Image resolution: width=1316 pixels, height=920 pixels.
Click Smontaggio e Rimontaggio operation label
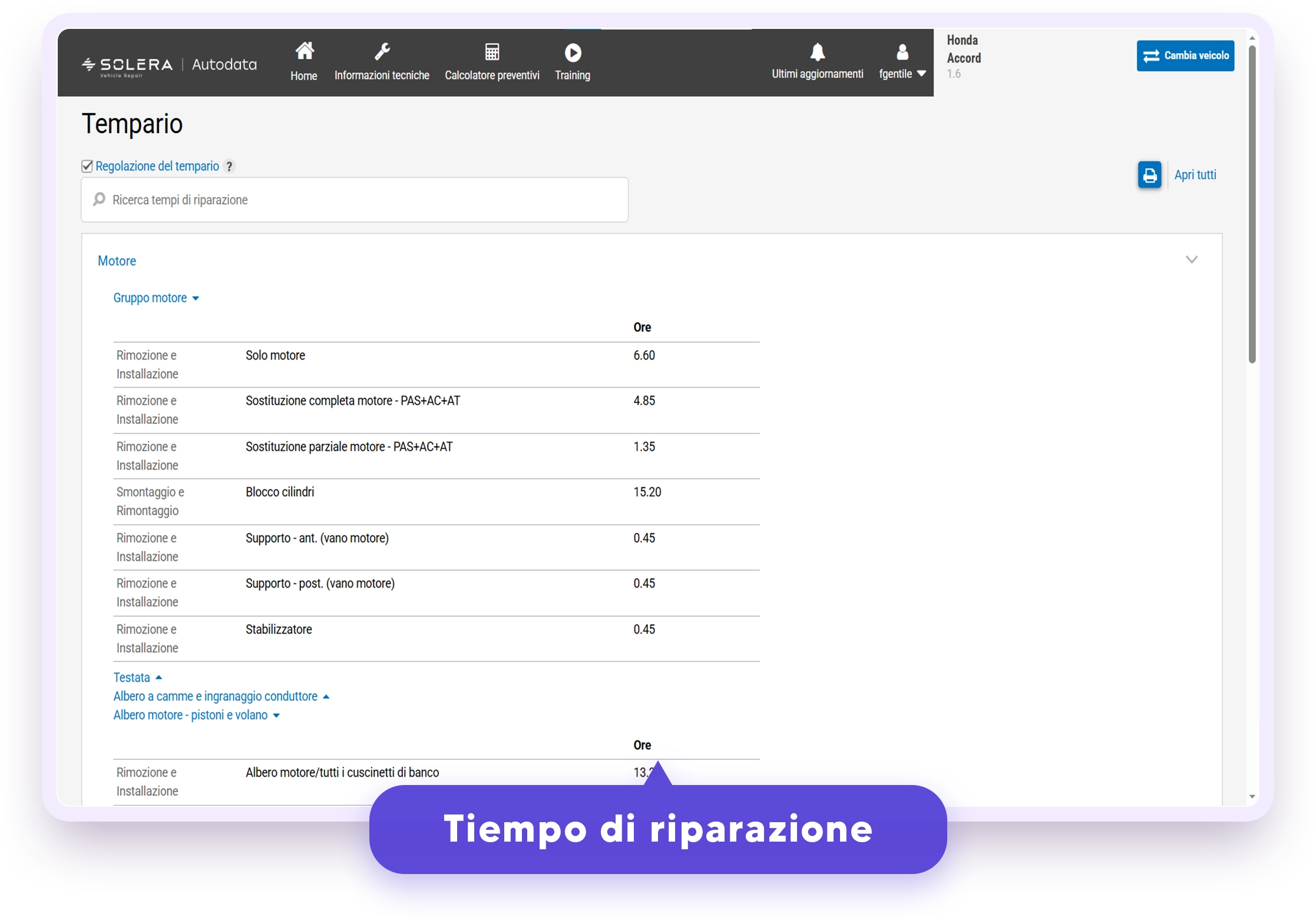click(x=150, y=502)
